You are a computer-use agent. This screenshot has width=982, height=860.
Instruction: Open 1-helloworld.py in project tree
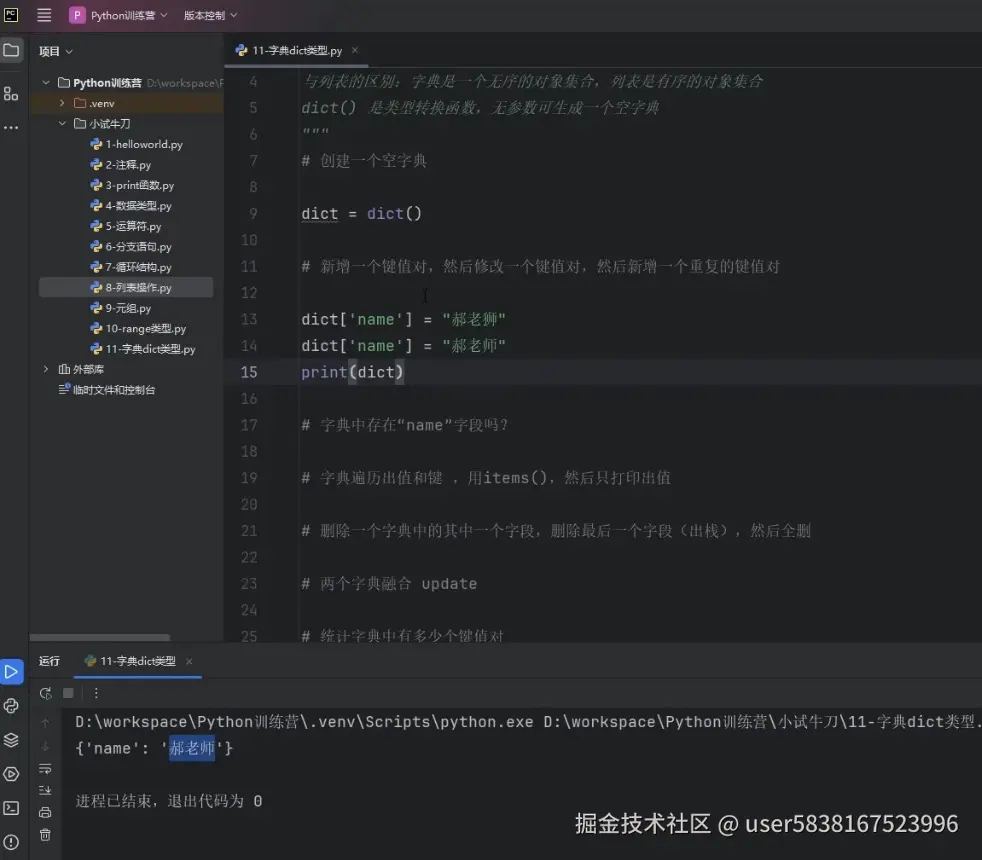tap(137, 144)
